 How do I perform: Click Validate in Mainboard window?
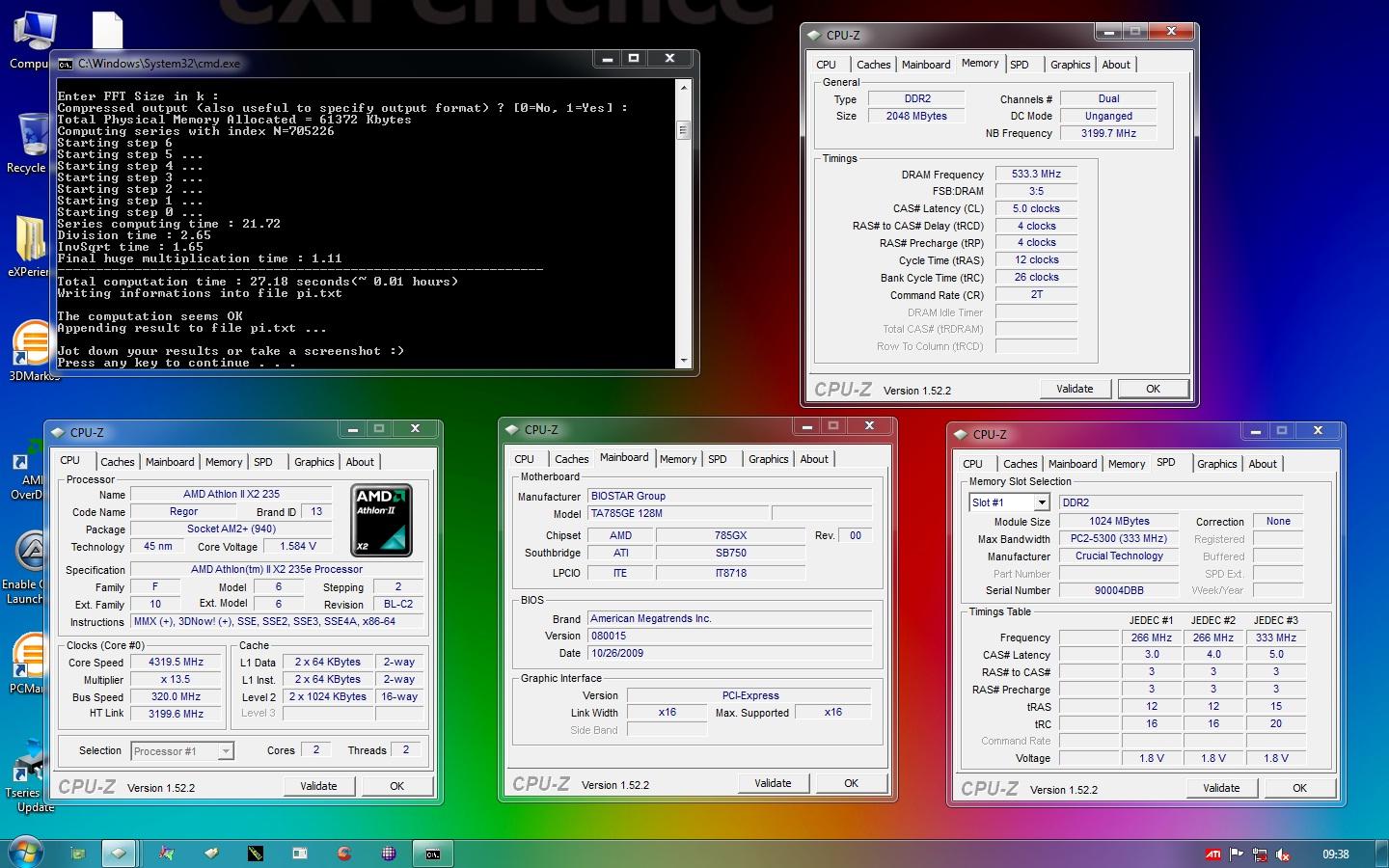773,783
